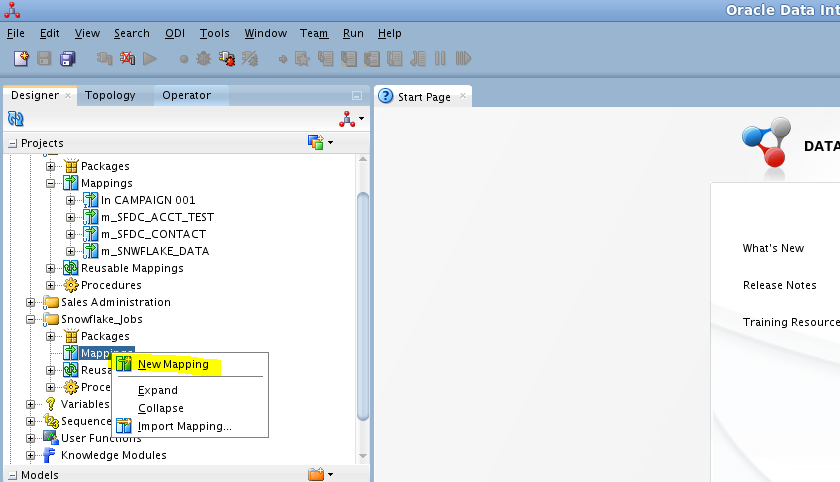Click the m_SFDC_ACCT_TEST mapping icon
Image resolution: width=840 pixels, height=482 pixels.
pyautogui.click(x=91, y=217)
